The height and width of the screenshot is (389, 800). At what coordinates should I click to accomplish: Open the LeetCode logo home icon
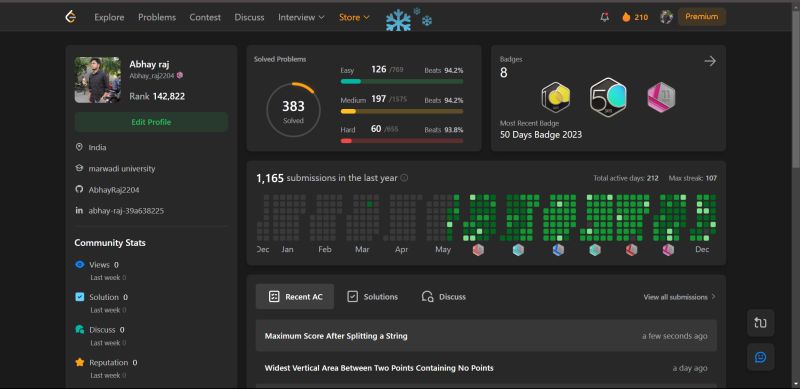click(x=70, y=17)
